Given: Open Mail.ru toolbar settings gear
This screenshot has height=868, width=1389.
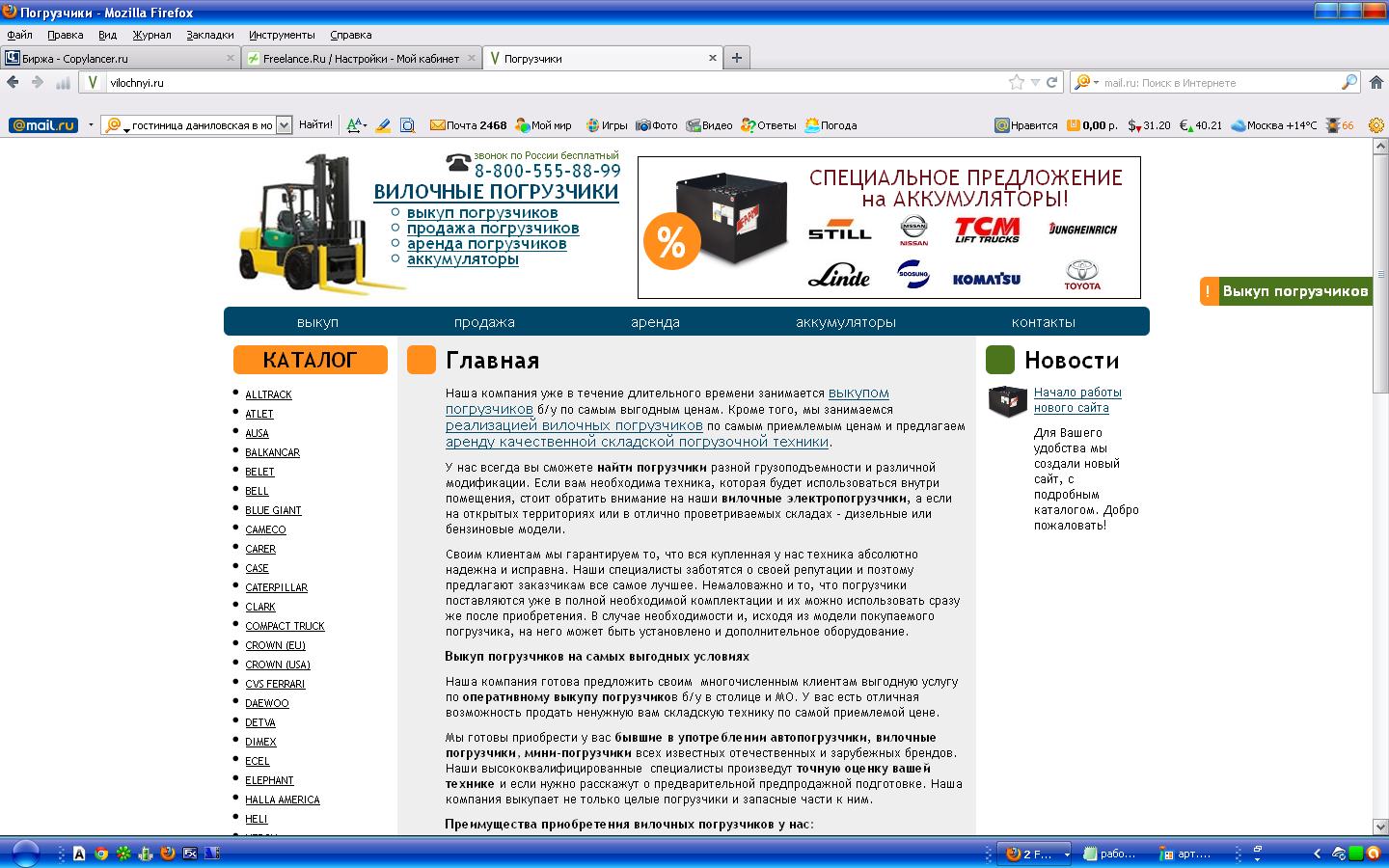Looking at the screenshot, I should pos(1375,125).
